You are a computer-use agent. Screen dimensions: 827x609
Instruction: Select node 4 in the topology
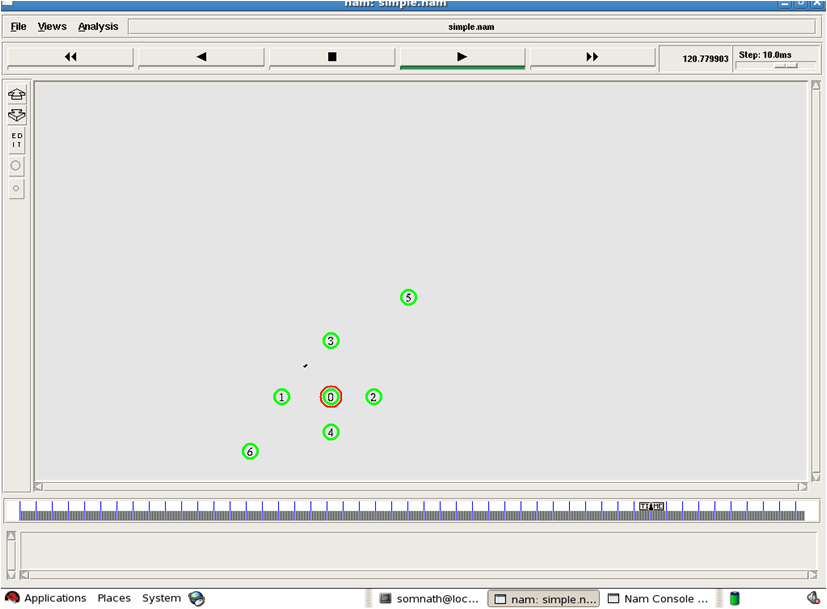point(331,432)
